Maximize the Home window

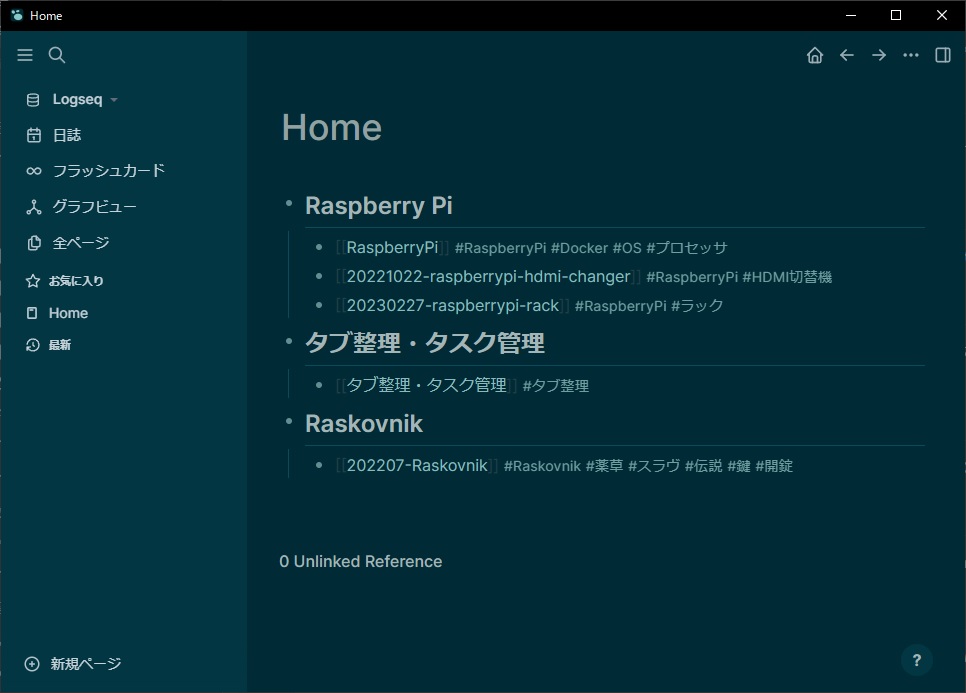point(896,15)
